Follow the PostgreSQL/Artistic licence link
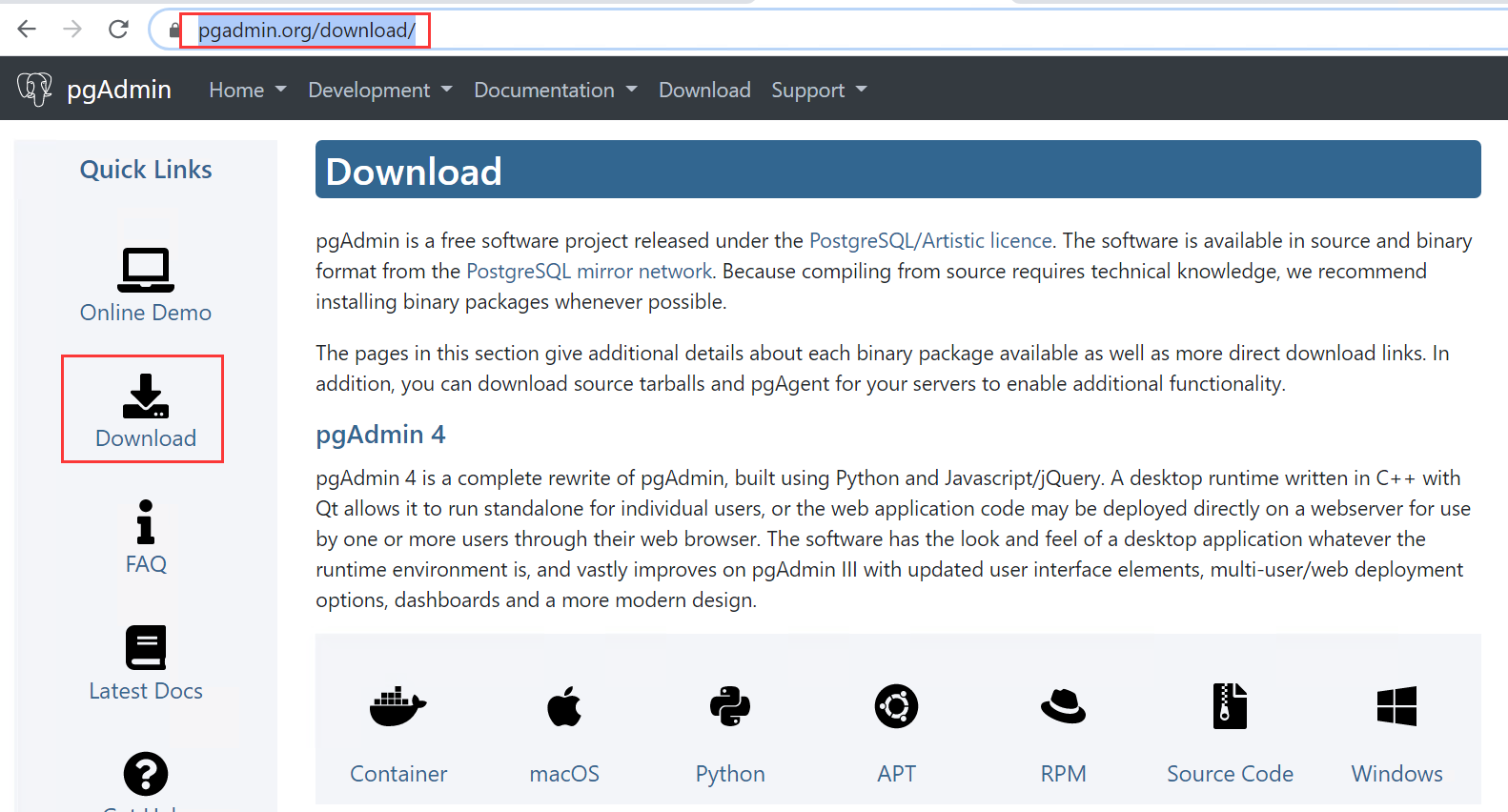The width and height of the screenshot is (1508, 812). point(930,240)
